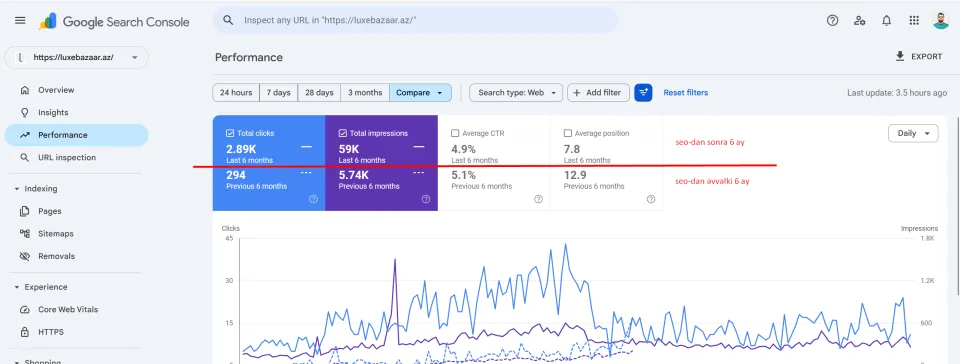Click the help icon in Total impressions card
Viewport: 960px width, 364px height.
[426, 199]
